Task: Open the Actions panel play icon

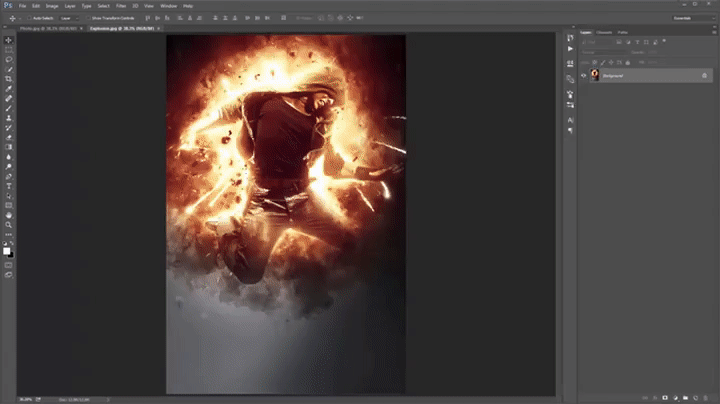Action: (x=570, y=48)
